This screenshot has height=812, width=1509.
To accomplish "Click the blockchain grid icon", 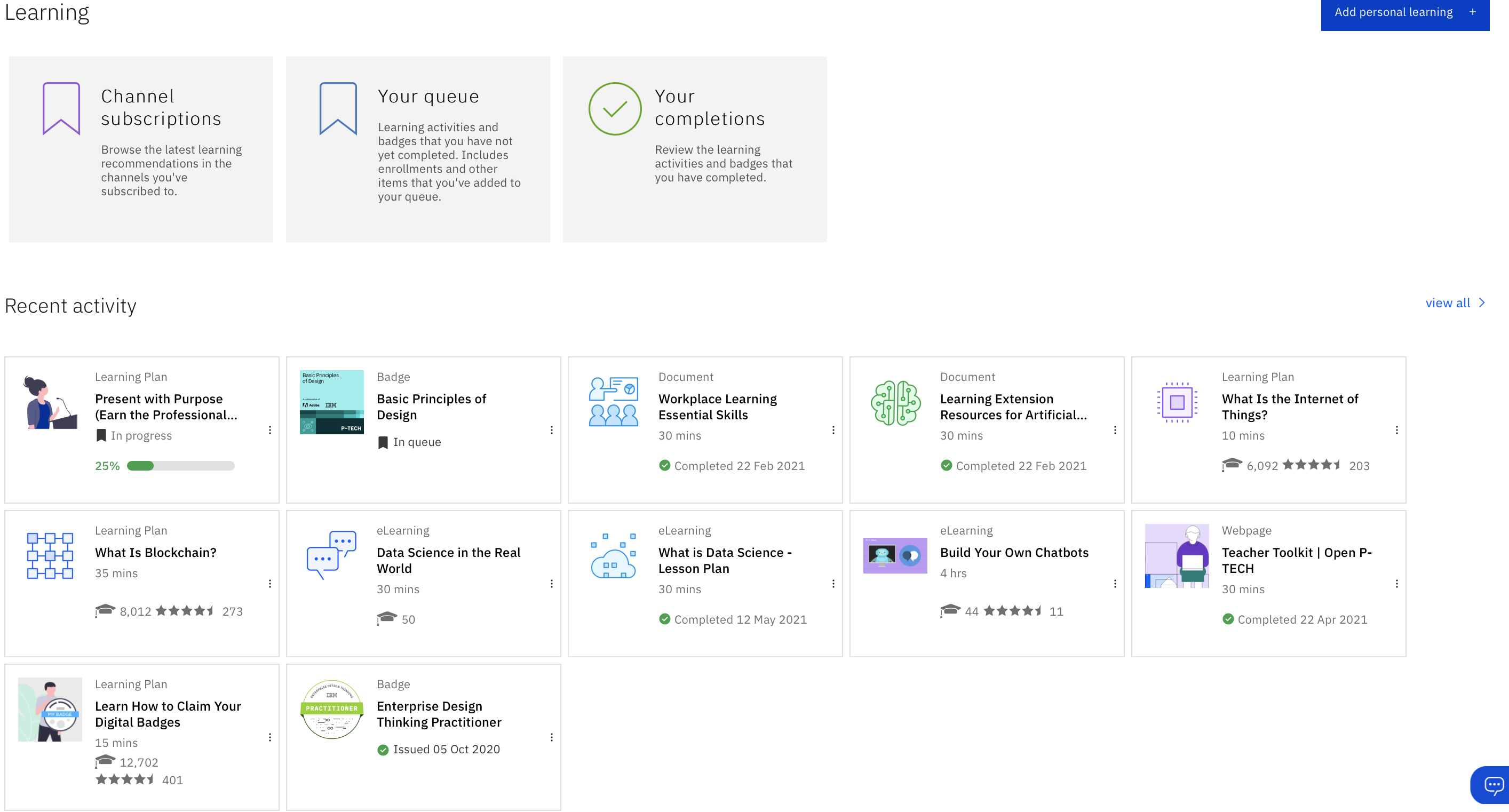I will pos(50,555).
